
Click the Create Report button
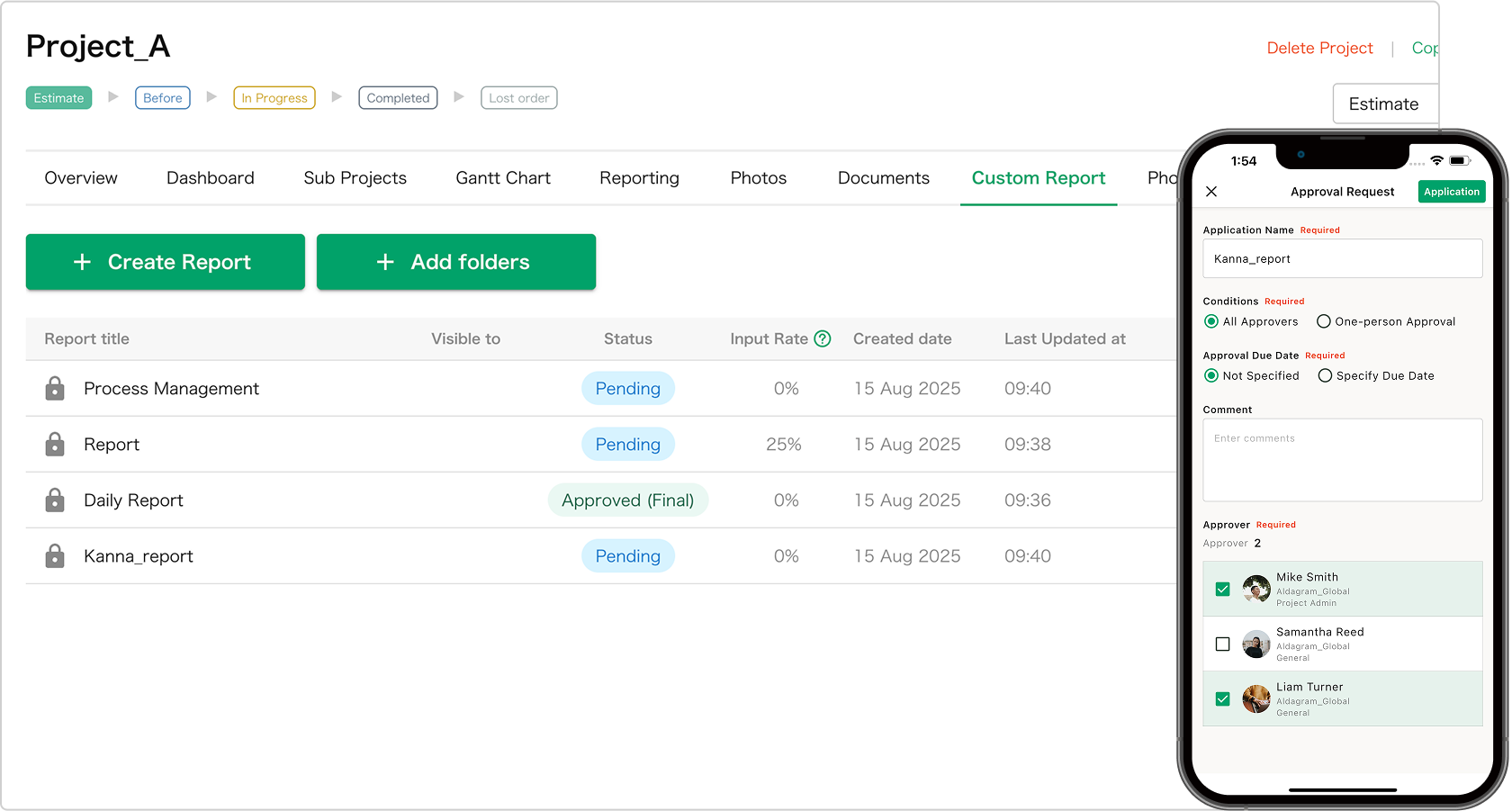pyautogui.click(x=165, y=262)
